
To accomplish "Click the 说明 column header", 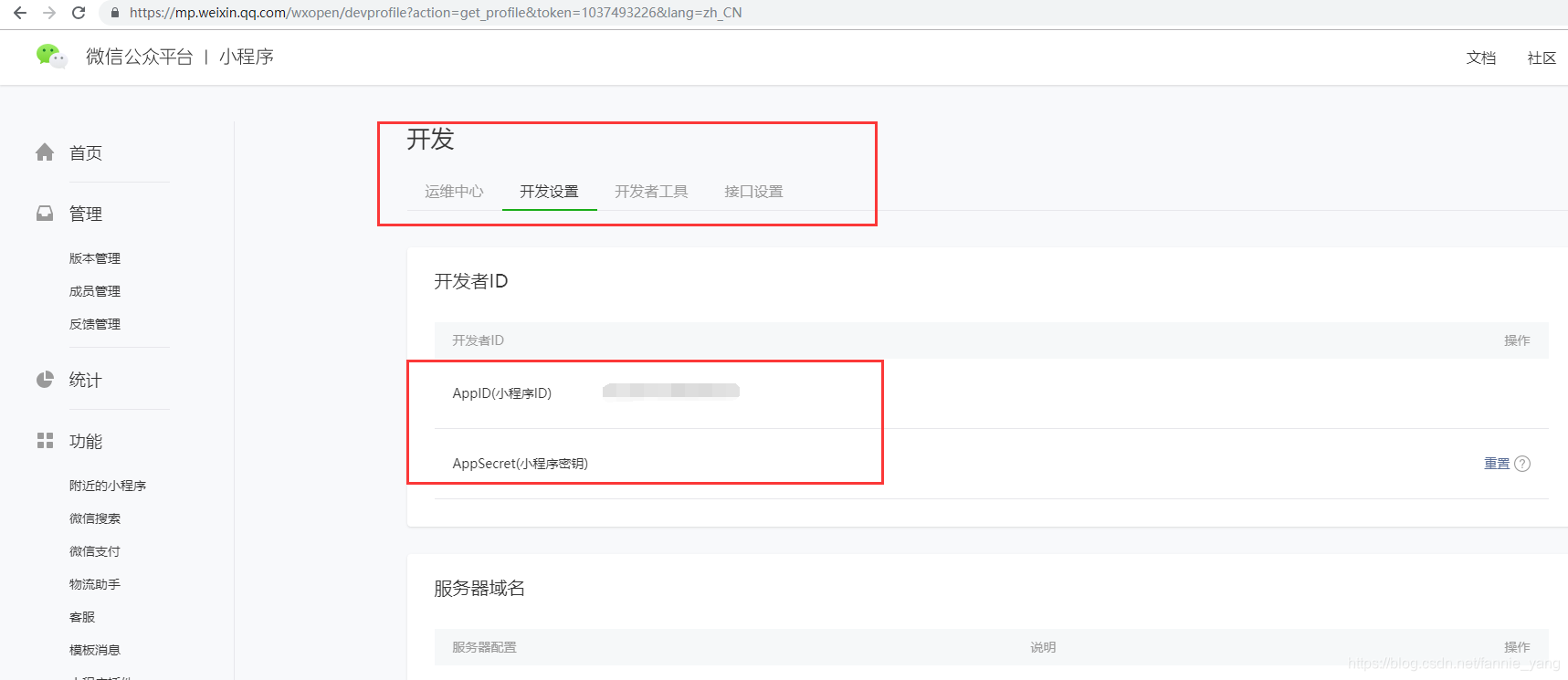I will pos(1043,647).
